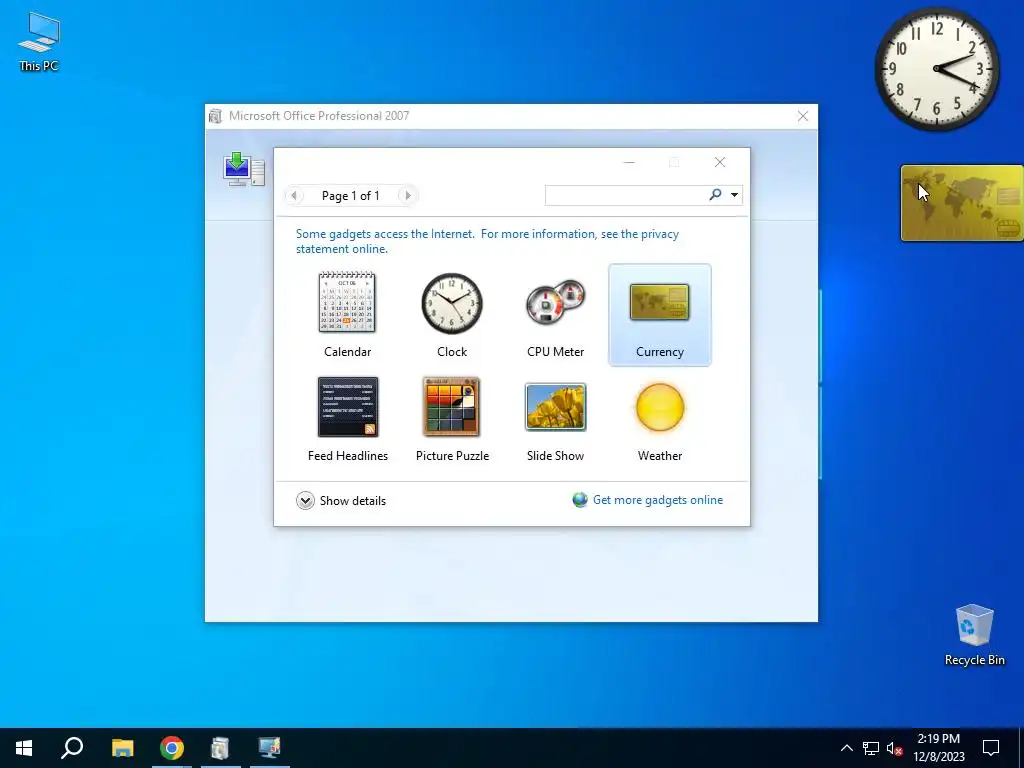This screenshot has height=768, width=1024.
Task: Open the Windows Start menu
Action: coord(24,748)
